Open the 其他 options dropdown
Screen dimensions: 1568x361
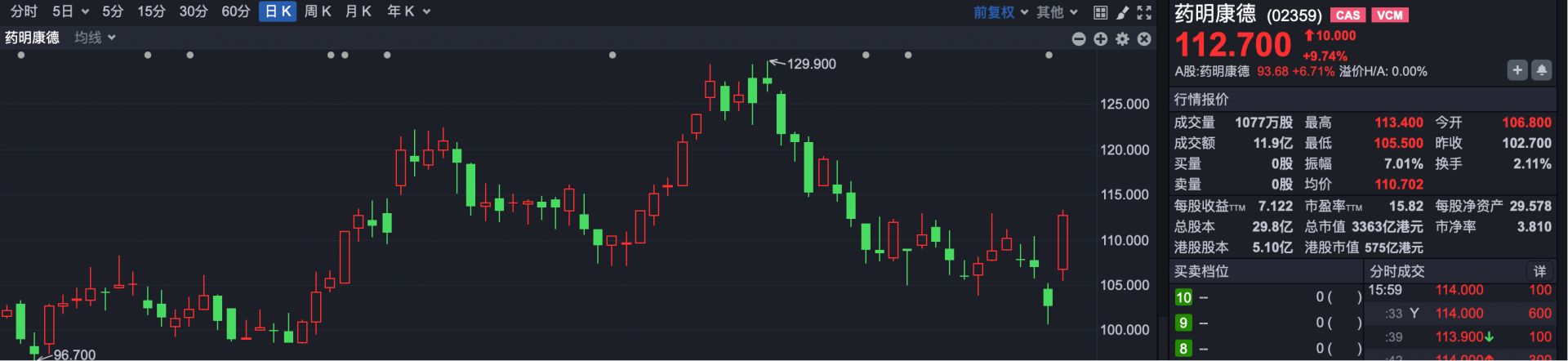tap(1057, 12)
